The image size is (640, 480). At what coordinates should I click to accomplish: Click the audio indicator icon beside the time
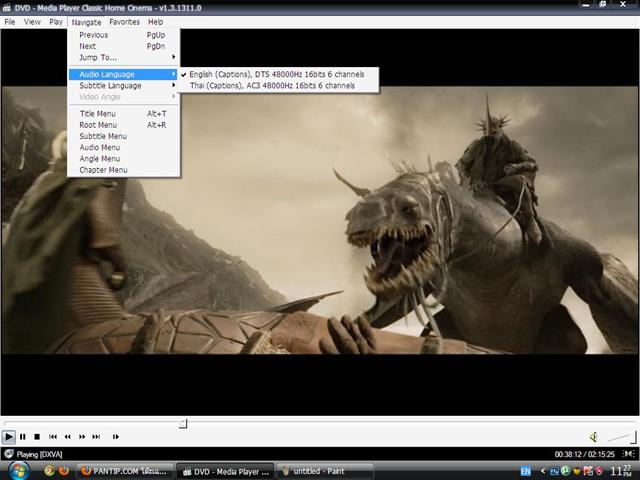coord(629,454)
